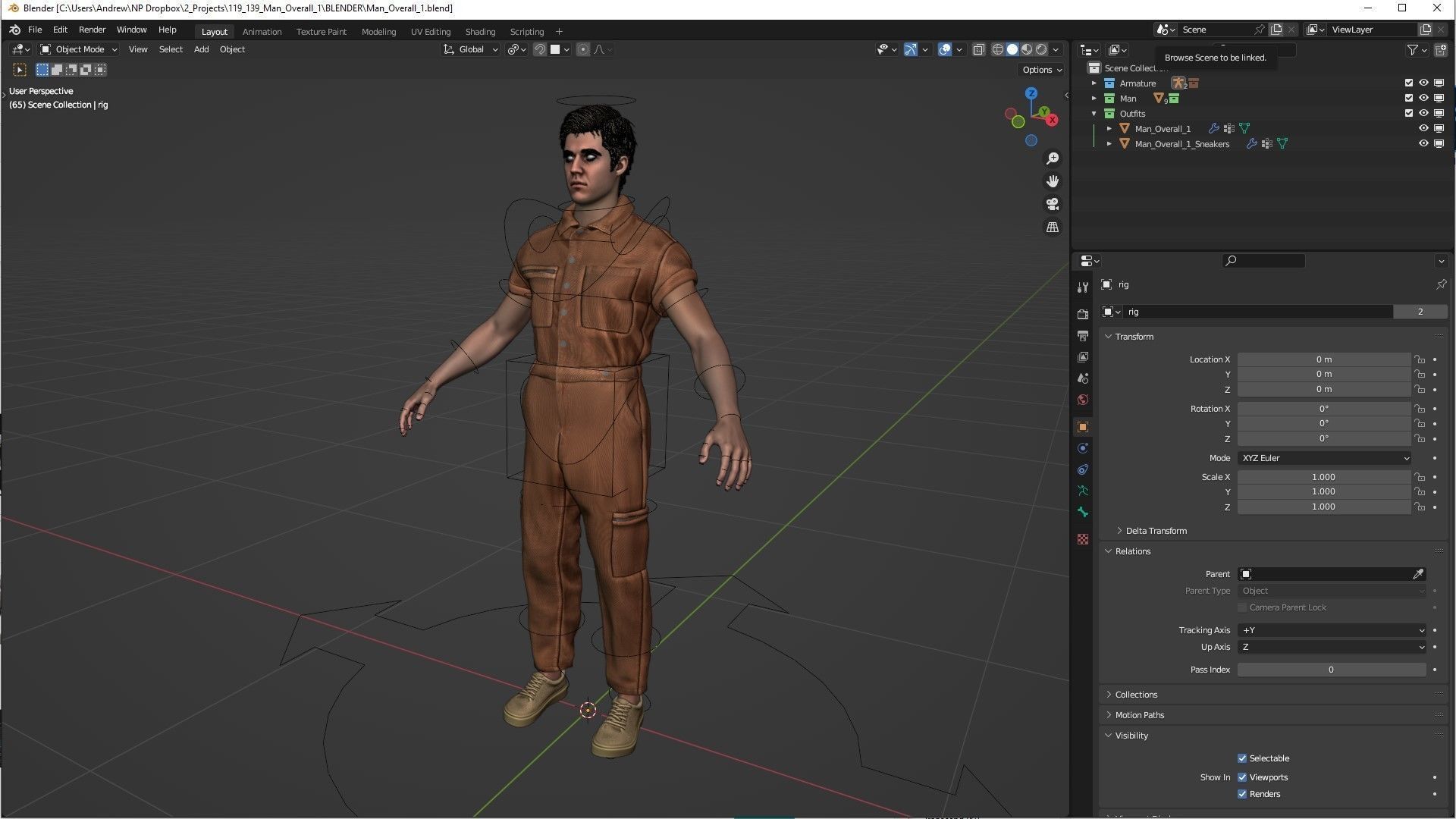Open the File menu
The height and width of the screenshot is (819, 1456).
click(35, 30)
